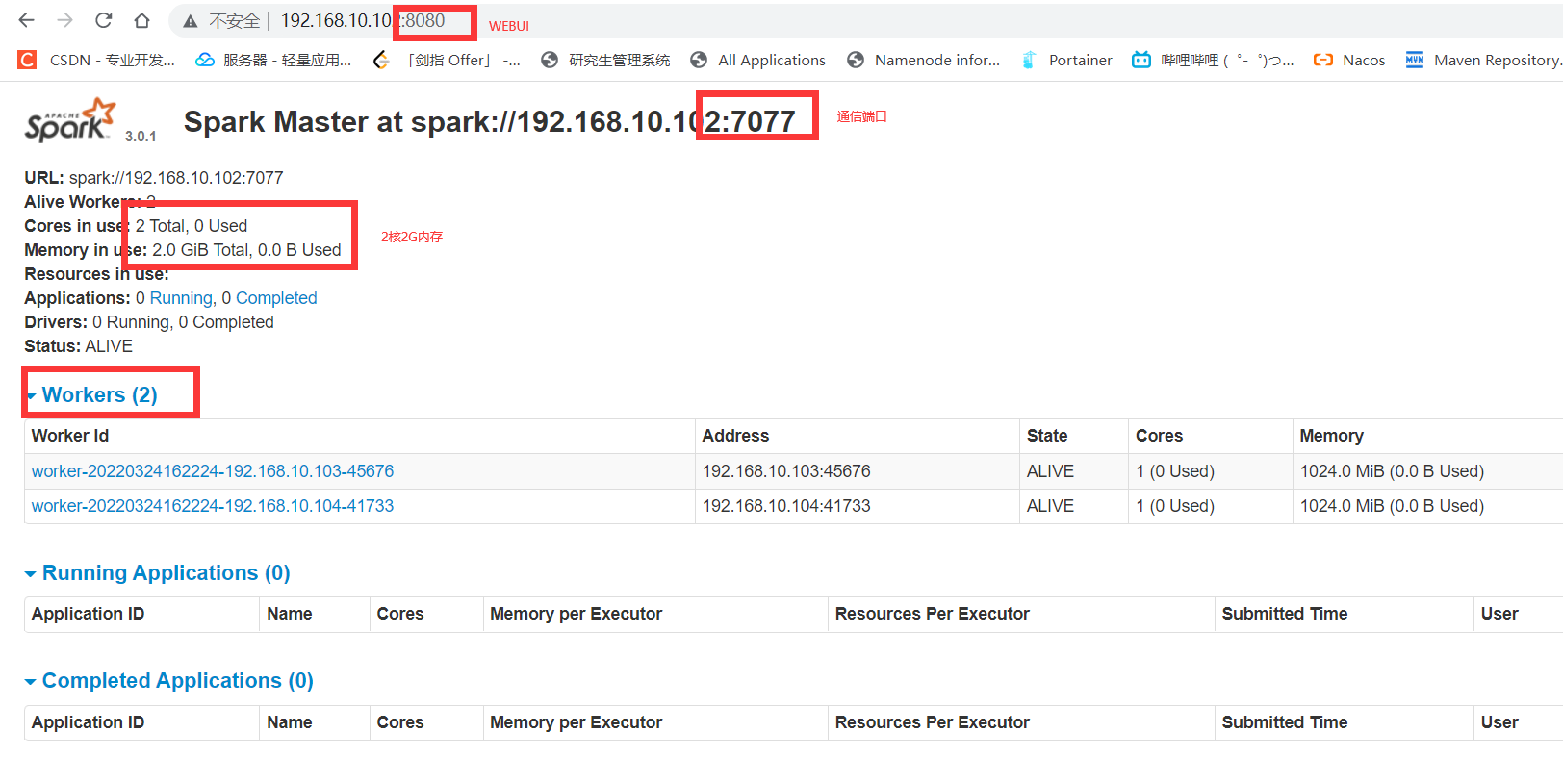Click the URL spark://192.168.10.102:7077 line

coord(154,178)
